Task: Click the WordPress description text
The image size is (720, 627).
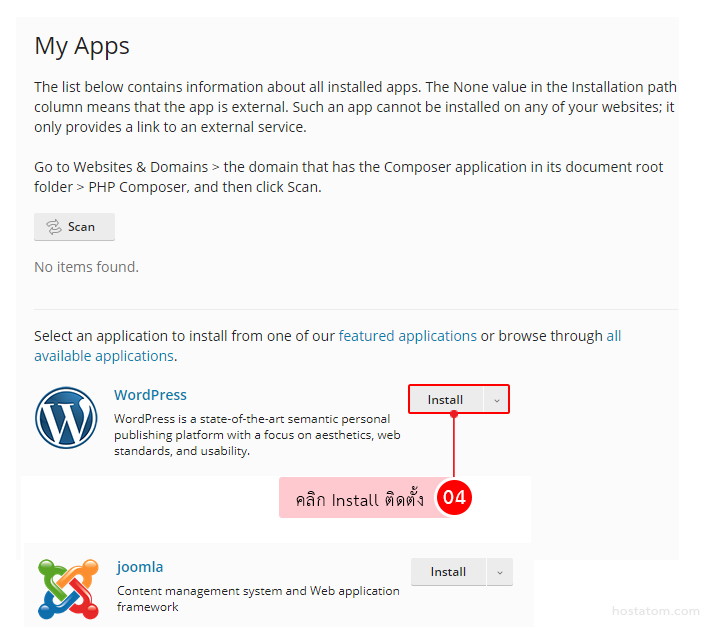Action: (x=257, y=435)
